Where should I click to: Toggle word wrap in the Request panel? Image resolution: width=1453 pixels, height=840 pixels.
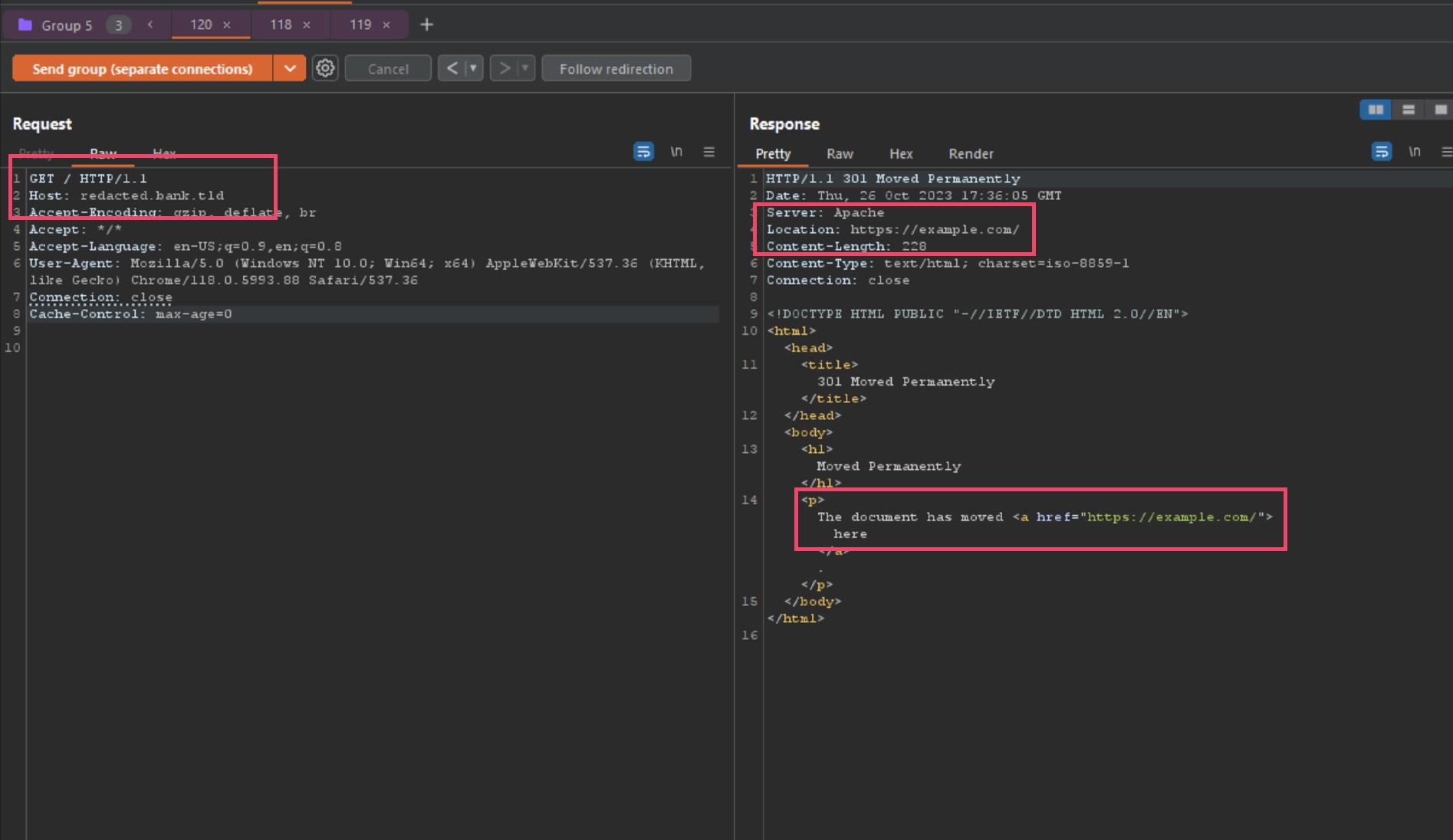(643, 152)
